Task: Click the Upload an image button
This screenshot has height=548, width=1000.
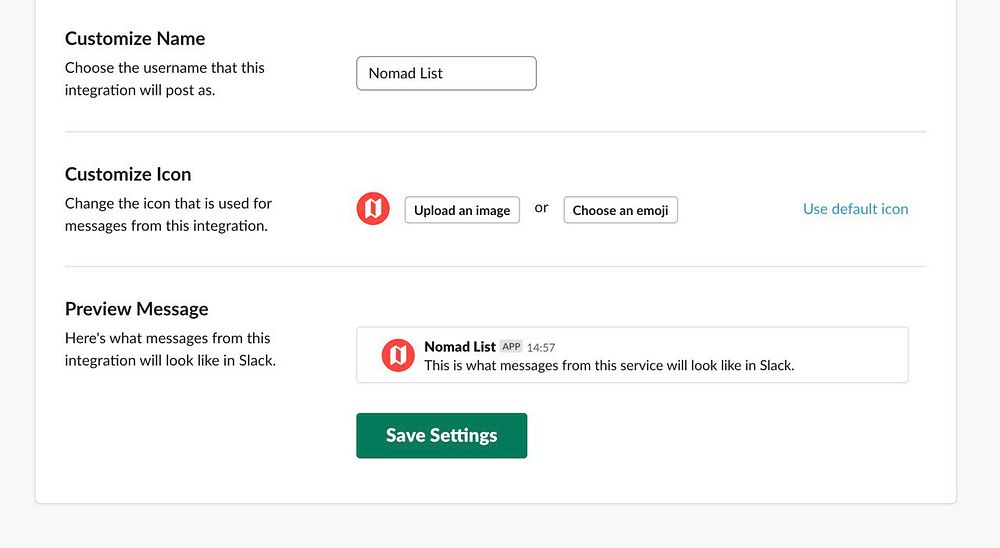Action: pyautogui.click(x=462, y=210)
